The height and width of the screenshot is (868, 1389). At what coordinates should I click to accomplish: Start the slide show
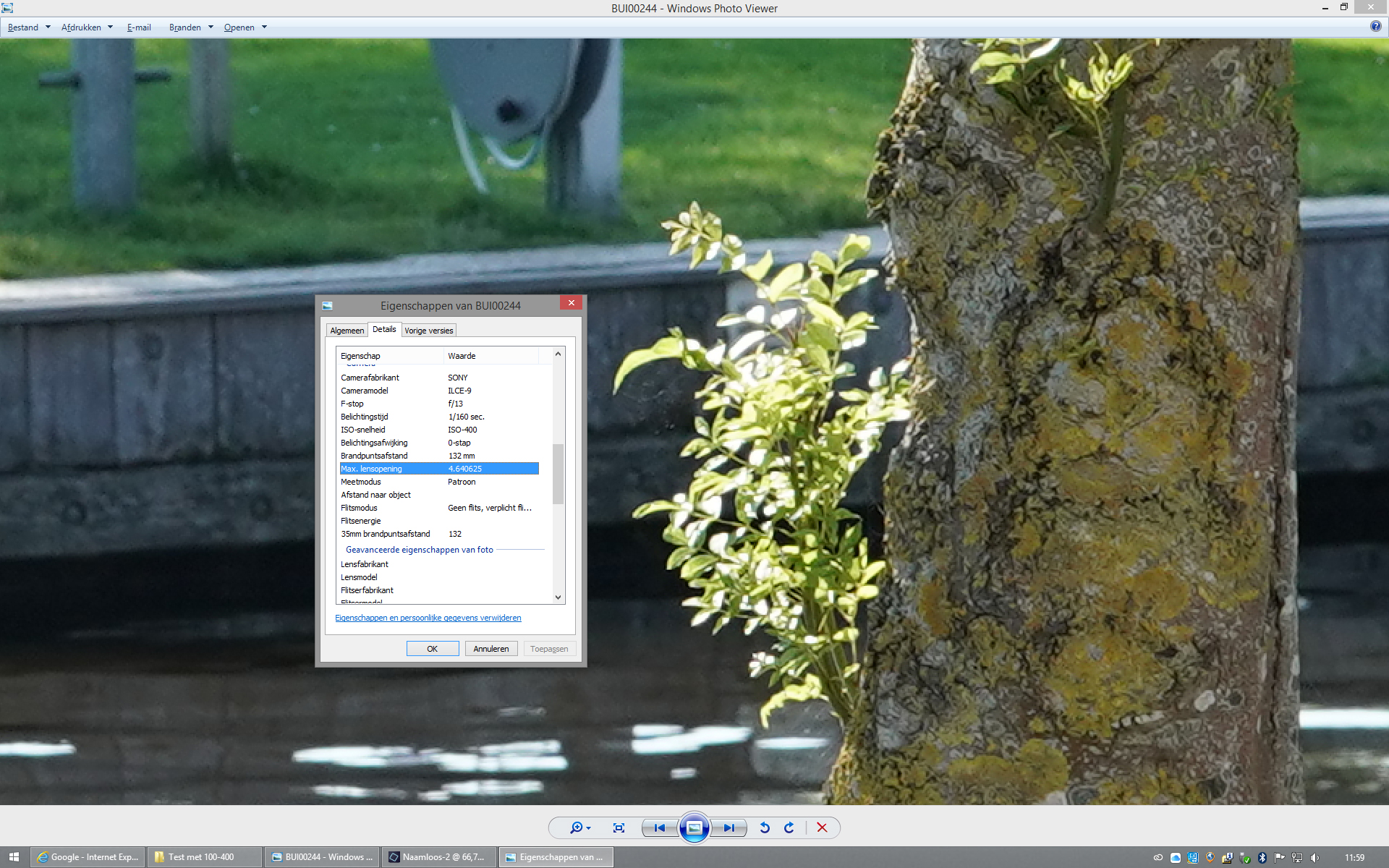[694, 827]
